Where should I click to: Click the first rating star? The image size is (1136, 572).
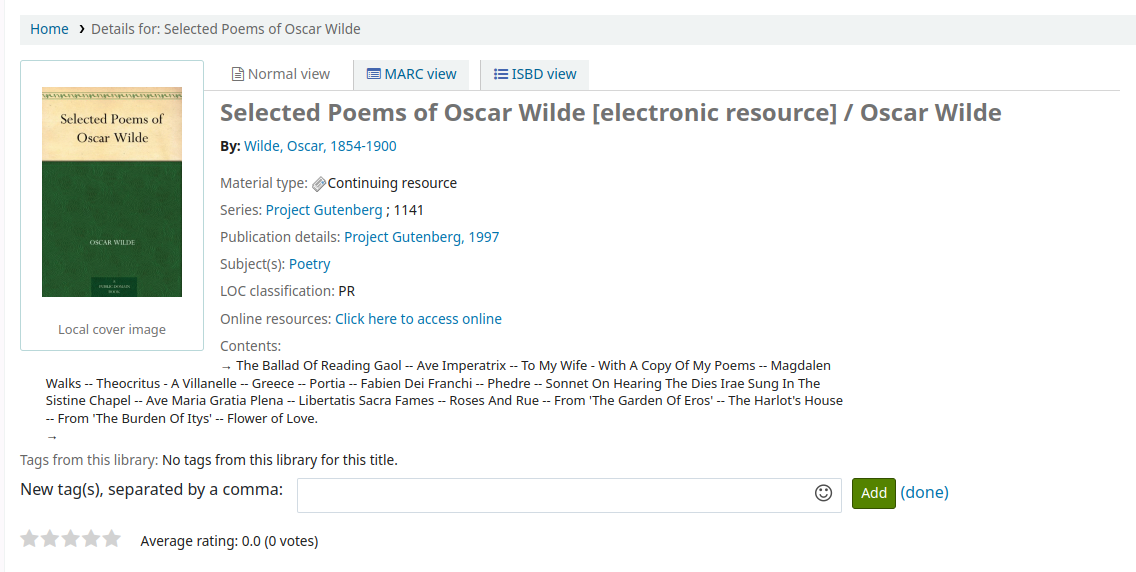(30, 539)
